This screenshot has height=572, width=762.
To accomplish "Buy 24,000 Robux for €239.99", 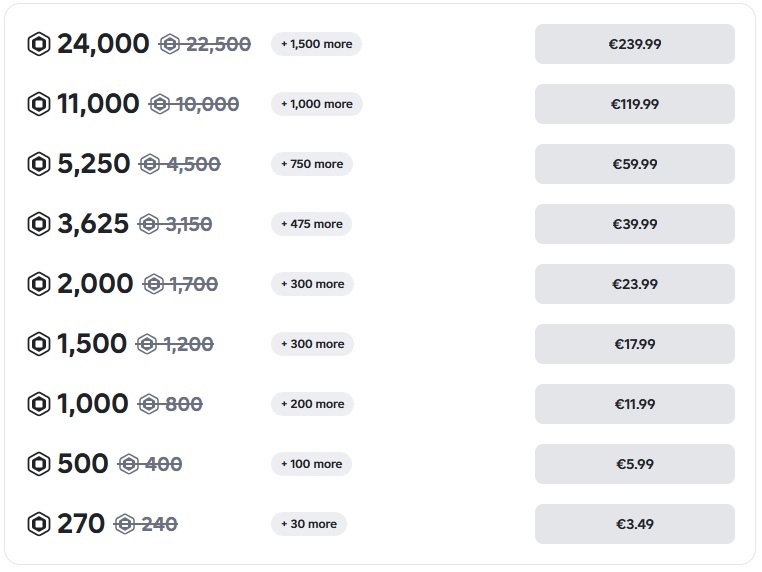I will click(635, 44).
